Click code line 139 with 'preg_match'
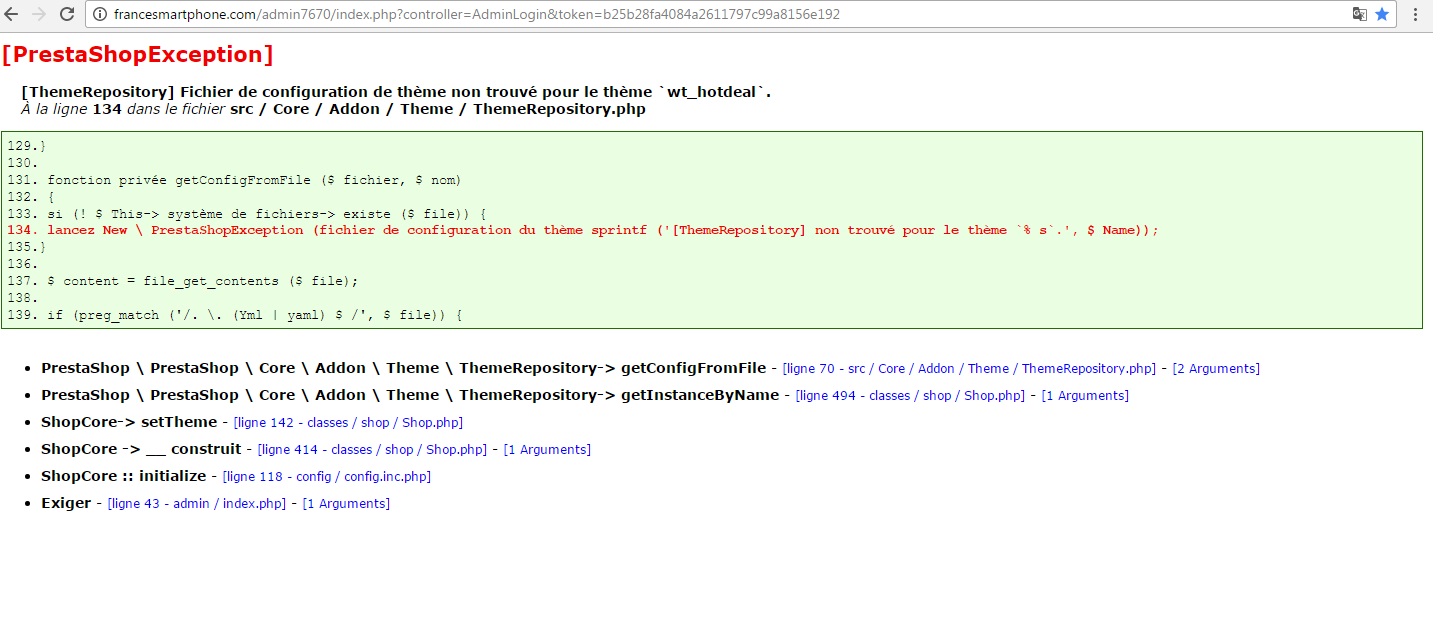This screenshot has height=643, width=1441. (235, 315)
